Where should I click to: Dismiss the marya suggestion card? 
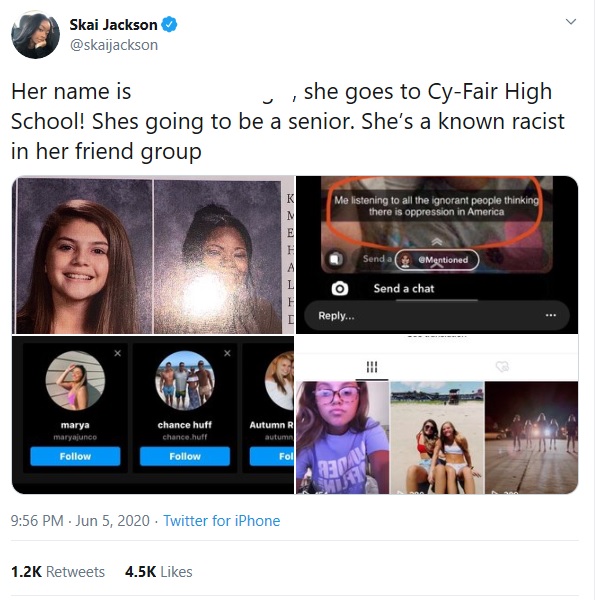tap(117, 353)
